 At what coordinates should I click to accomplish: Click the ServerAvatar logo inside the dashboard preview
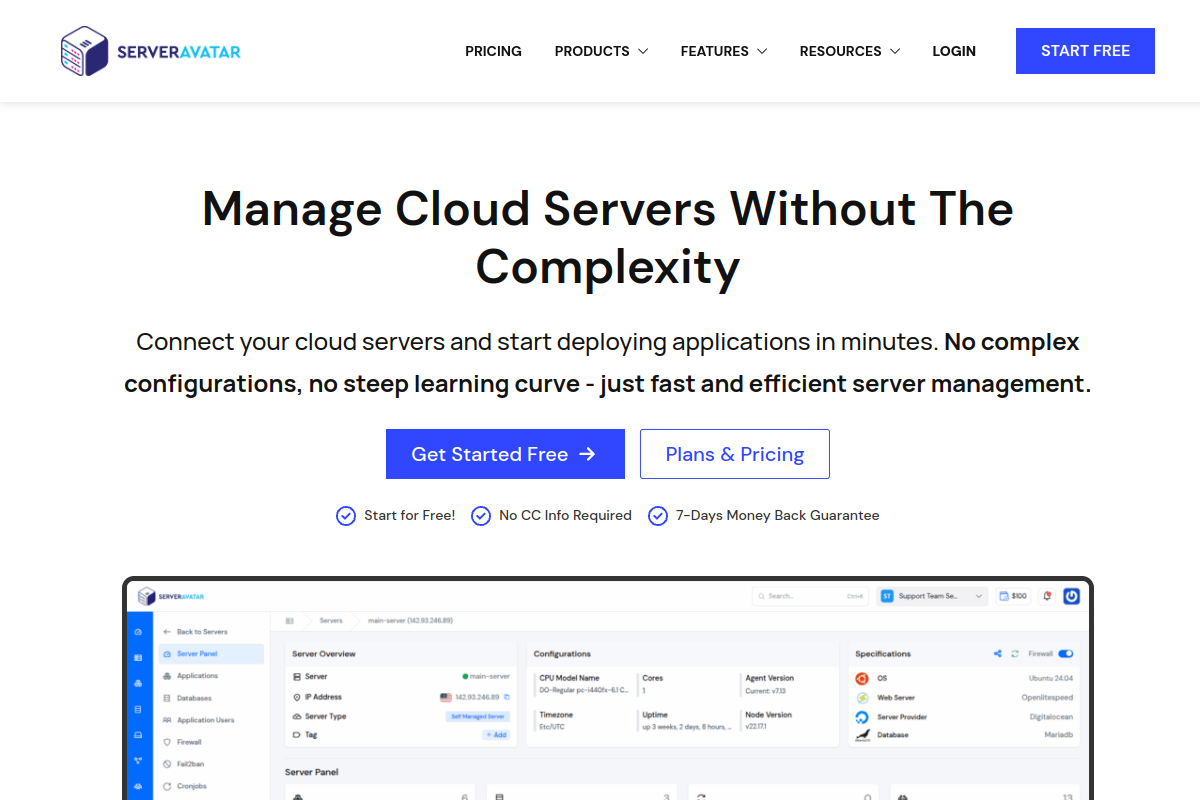171,596
